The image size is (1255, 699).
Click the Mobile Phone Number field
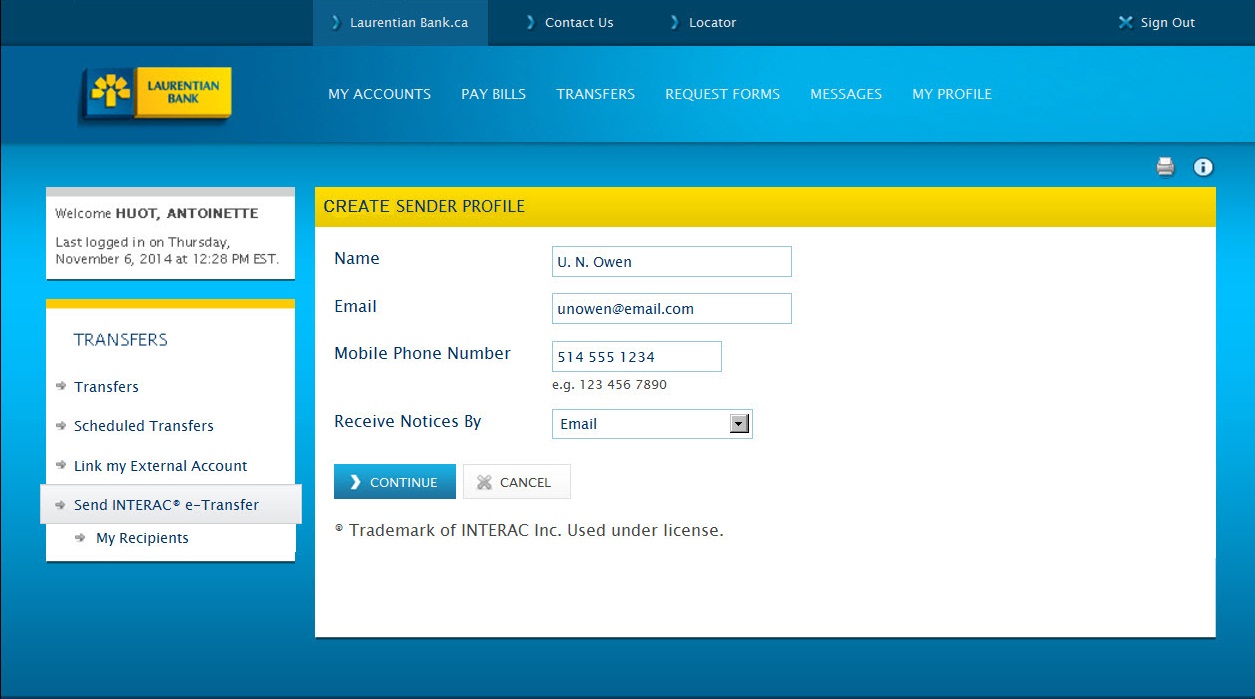click(x=637, y=356)
